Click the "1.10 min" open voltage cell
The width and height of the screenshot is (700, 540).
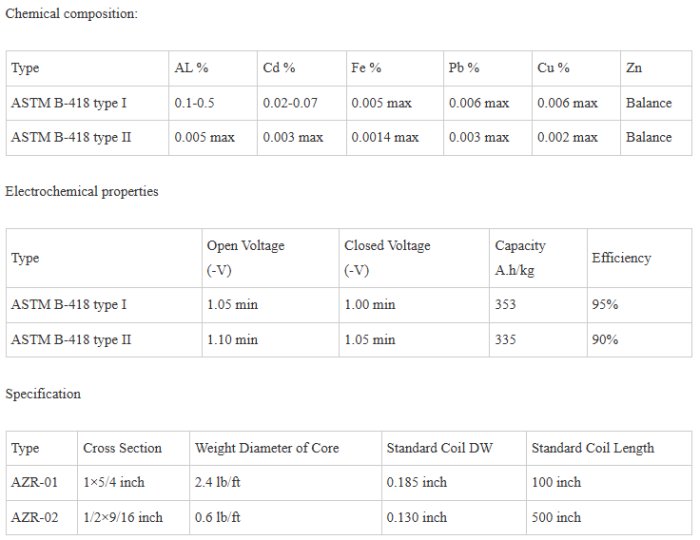coord(232,340)
